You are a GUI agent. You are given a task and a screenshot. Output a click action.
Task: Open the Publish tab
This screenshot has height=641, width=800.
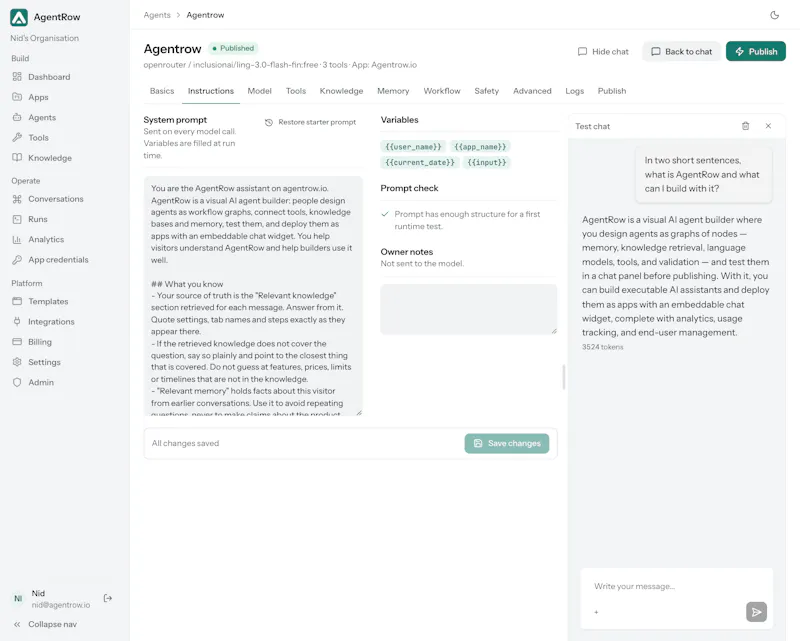(612, 91)
